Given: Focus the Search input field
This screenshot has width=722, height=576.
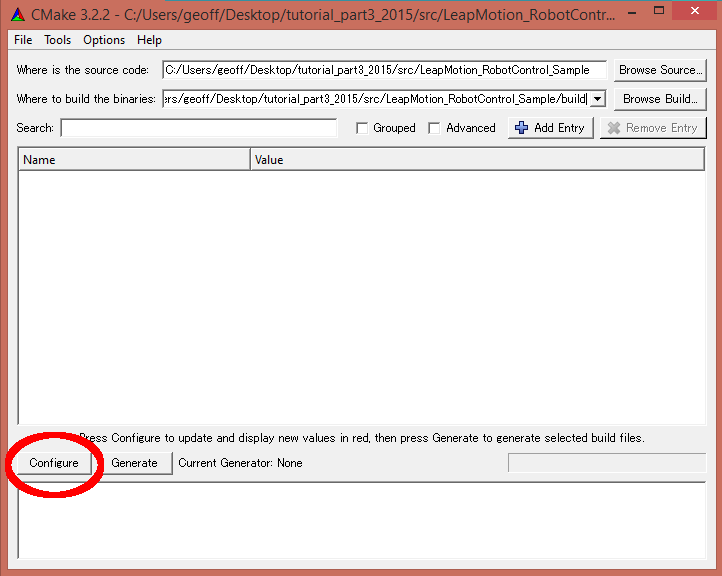Looking at the screenshot, I should click(199, 128).
